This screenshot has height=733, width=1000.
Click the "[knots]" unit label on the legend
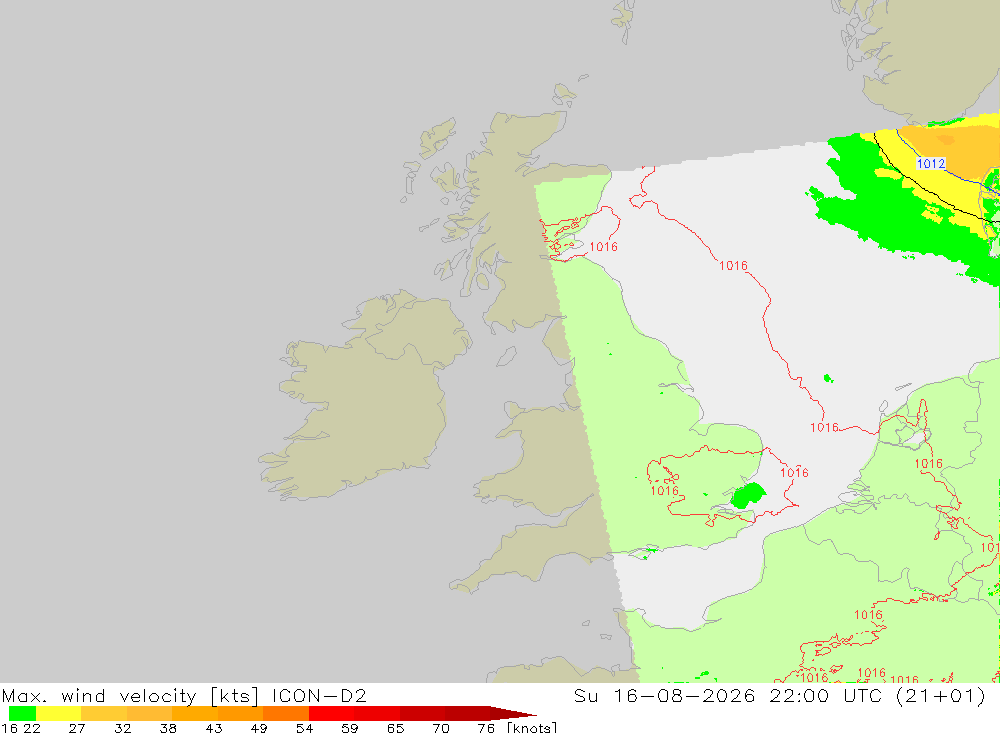[x=532, y=727]
